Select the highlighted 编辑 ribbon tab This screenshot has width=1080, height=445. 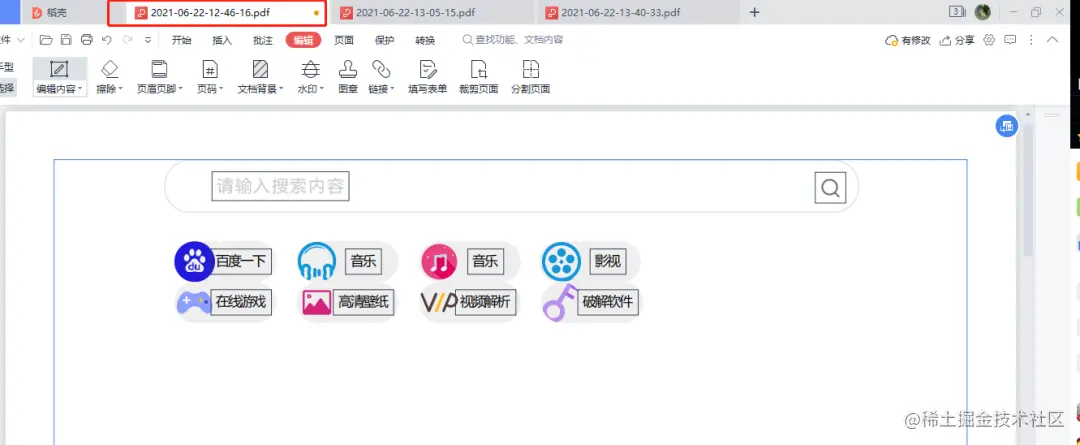(x=303, y=40)
